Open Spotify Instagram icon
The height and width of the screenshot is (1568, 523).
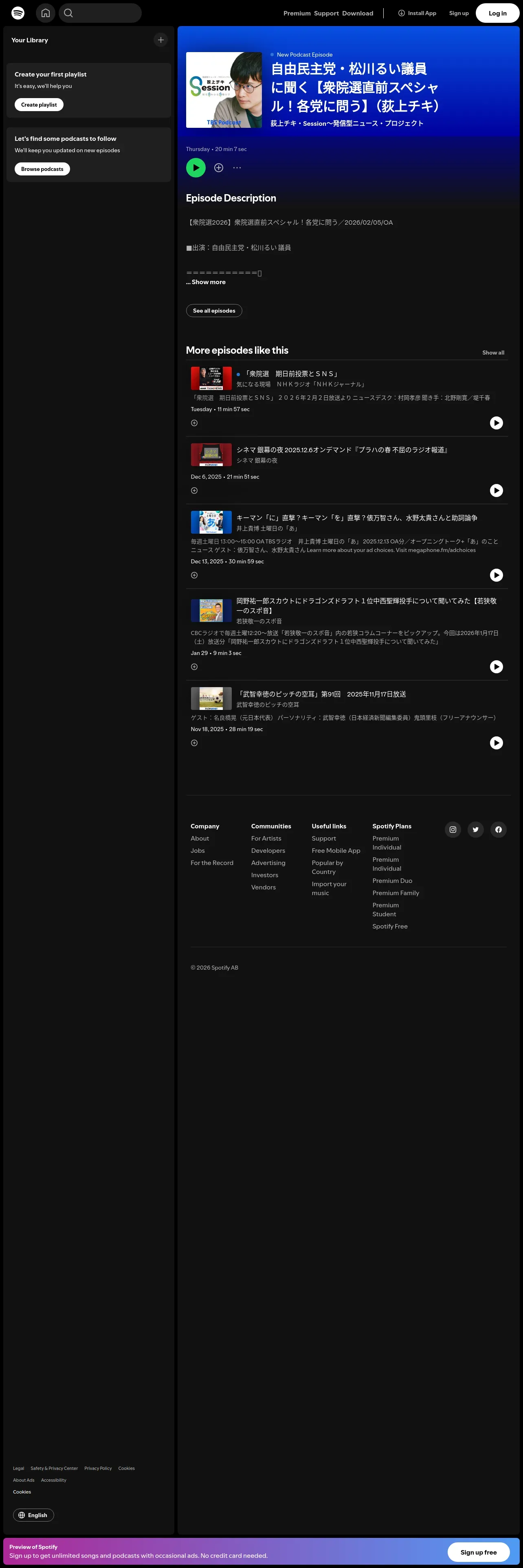pyautogui.click(x=453, y=830)
